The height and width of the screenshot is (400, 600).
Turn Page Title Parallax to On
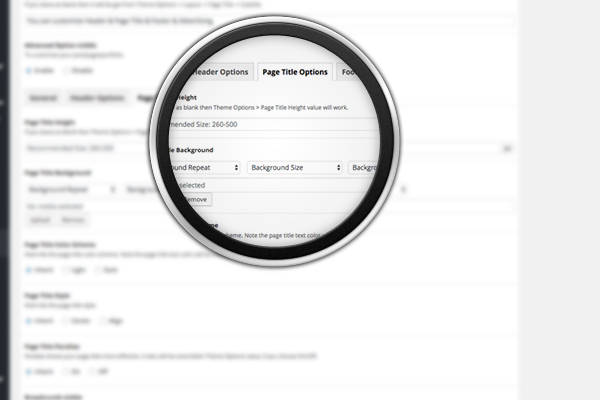(x=68, y=370)
